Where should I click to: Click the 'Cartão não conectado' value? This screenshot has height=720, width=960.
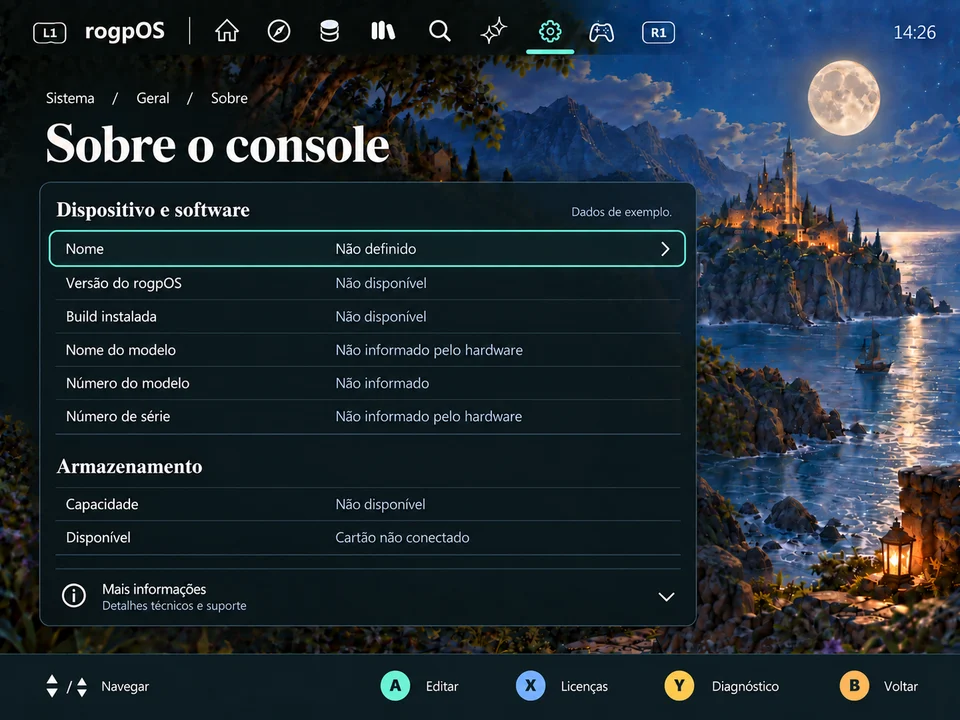(x=402, y=538)
